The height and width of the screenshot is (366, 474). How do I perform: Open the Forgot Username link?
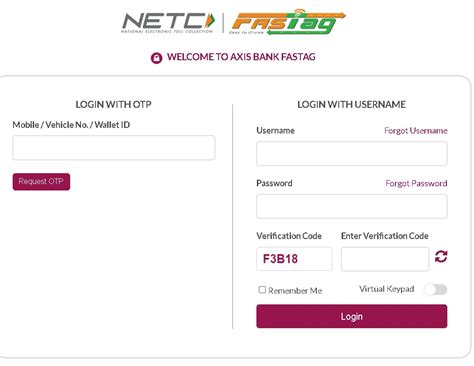pyautogui.click(x=416, y=130)
